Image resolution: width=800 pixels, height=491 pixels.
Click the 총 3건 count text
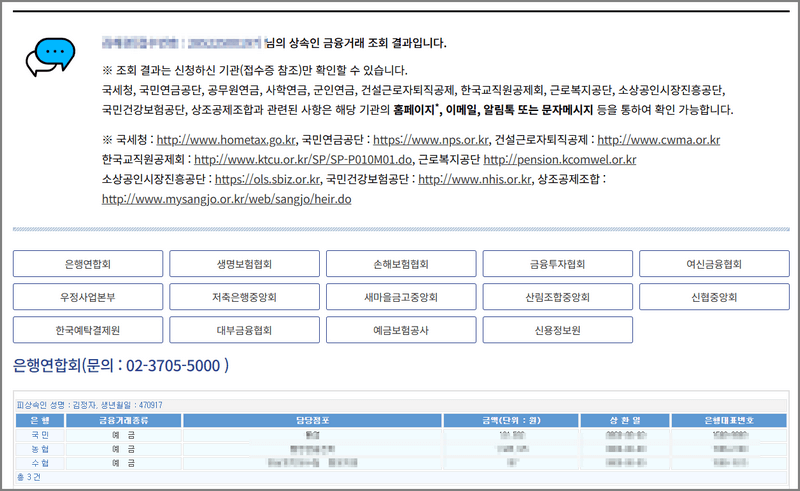click(29, 477)
